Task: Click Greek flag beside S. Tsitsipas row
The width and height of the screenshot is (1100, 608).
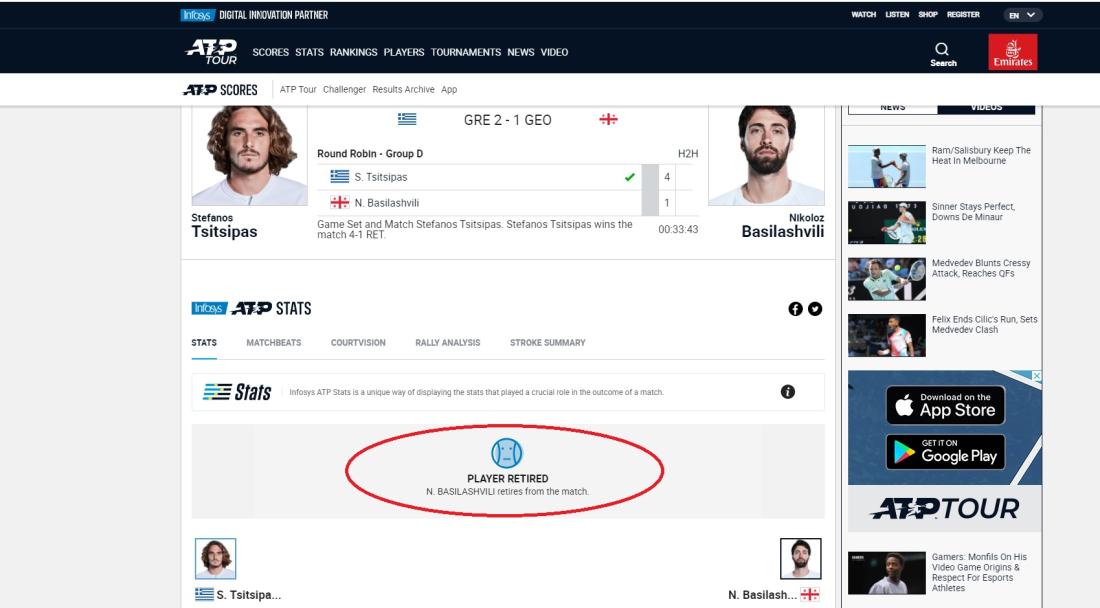Action: coord(340,177)
